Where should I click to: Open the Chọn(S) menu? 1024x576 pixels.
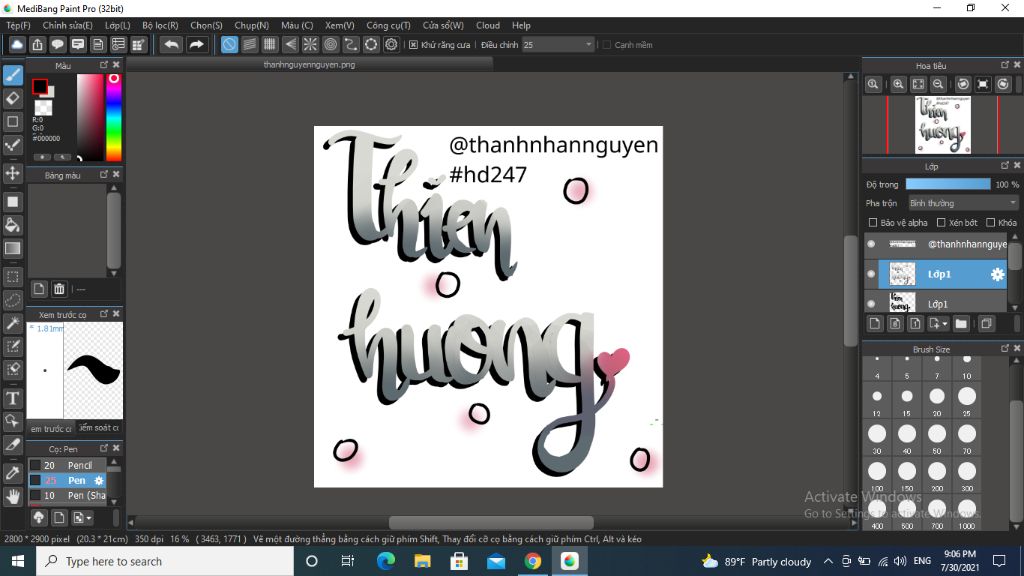coord(206,25)
